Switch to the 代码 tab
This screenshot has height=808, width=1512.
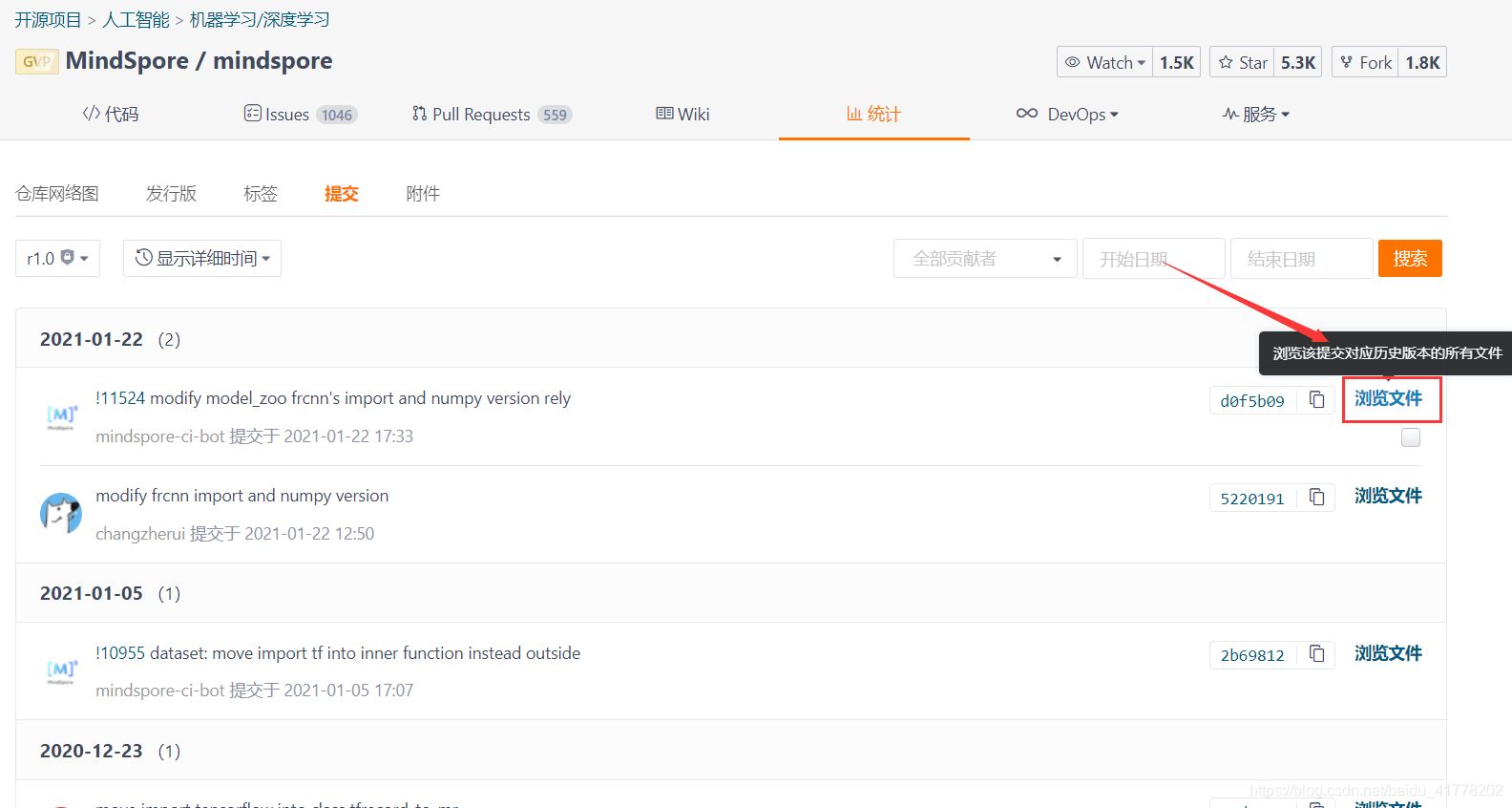(111, 115)
